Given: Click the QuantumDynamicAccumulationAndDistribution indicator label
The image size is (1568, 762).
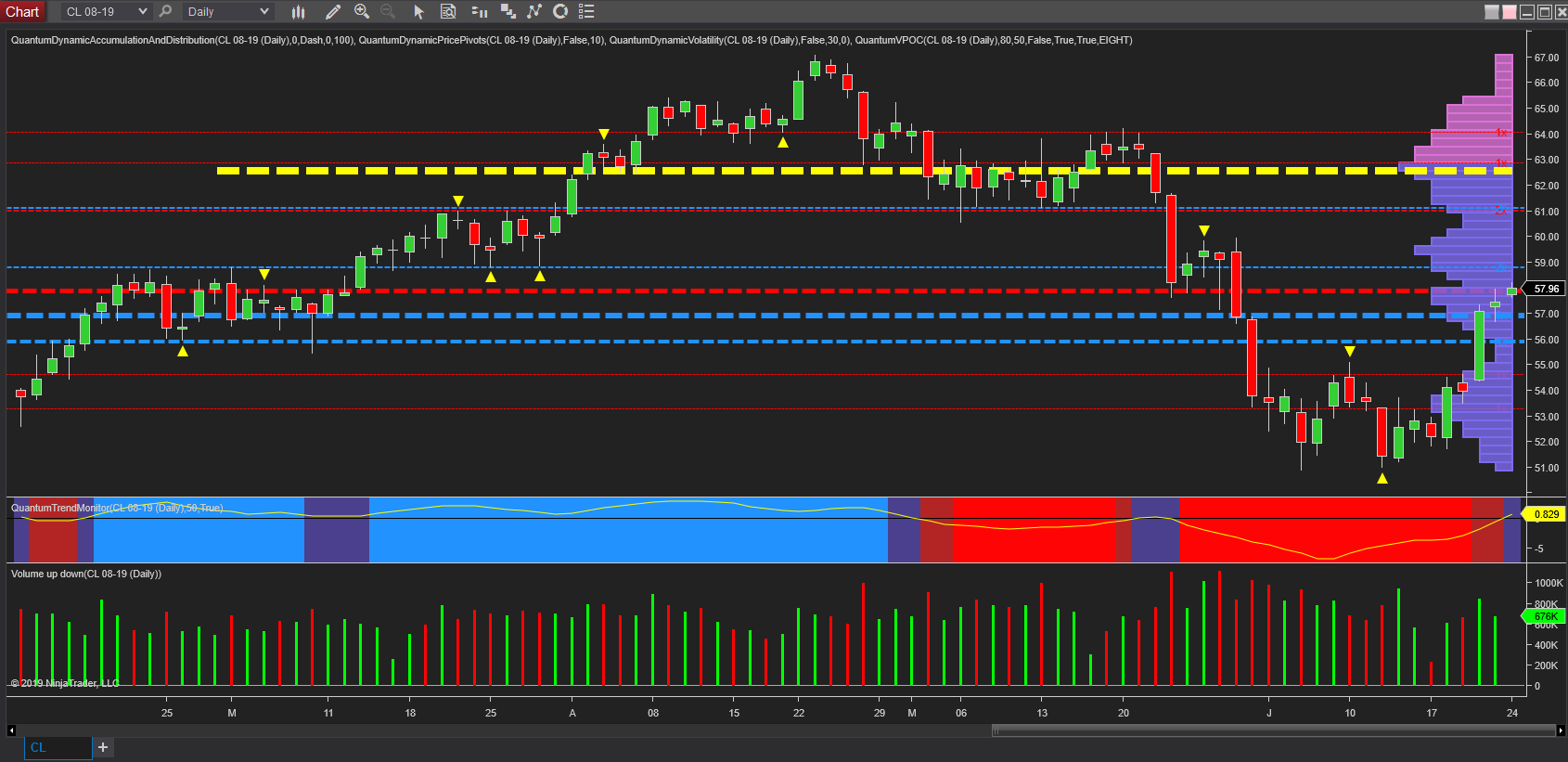Looking at the screenshot, I should click(x=183, y=40).
